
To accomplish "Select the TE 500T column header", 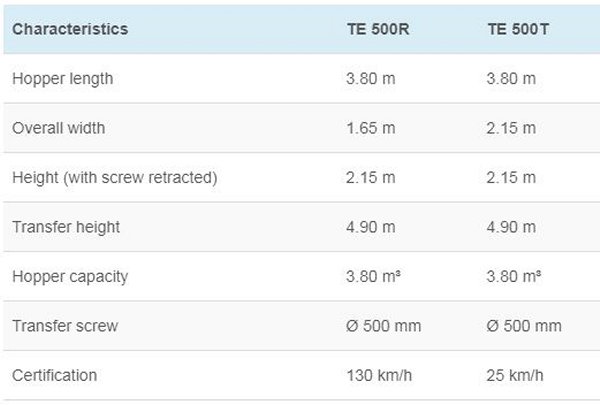I will coord(518,29).
